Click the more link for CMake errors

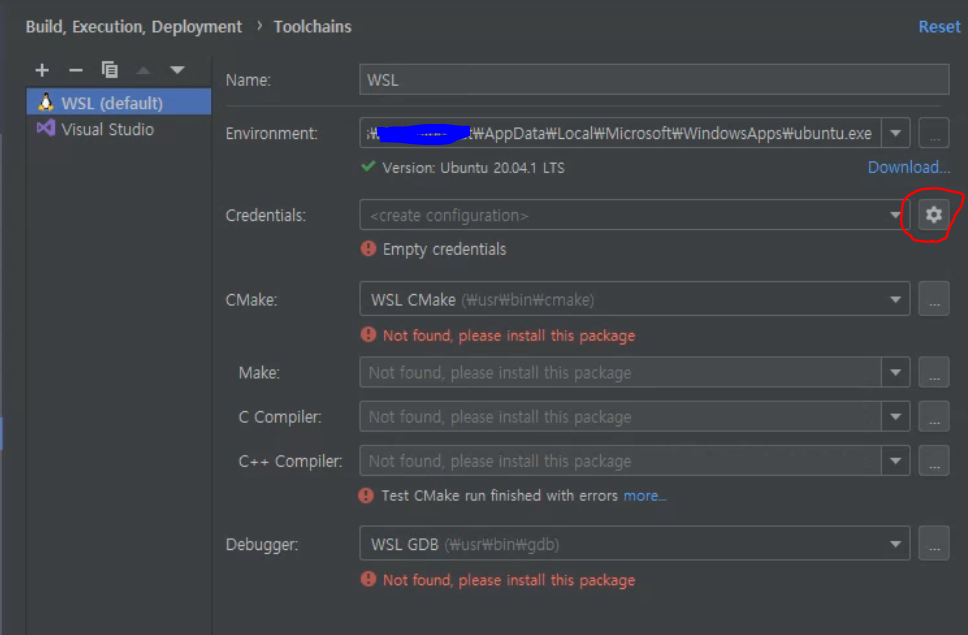point(645,496)
